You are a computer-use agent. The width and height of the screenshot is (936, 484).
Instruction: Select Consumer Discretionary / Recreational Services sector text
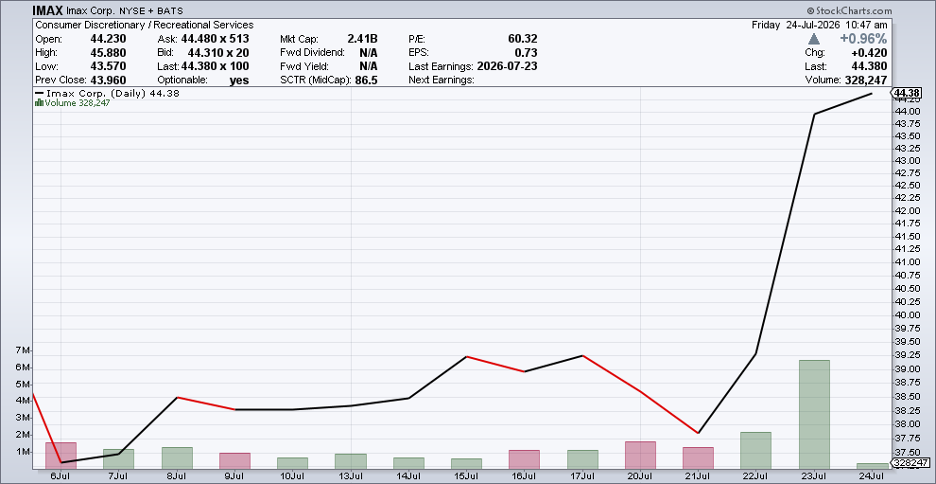(144, 25)
